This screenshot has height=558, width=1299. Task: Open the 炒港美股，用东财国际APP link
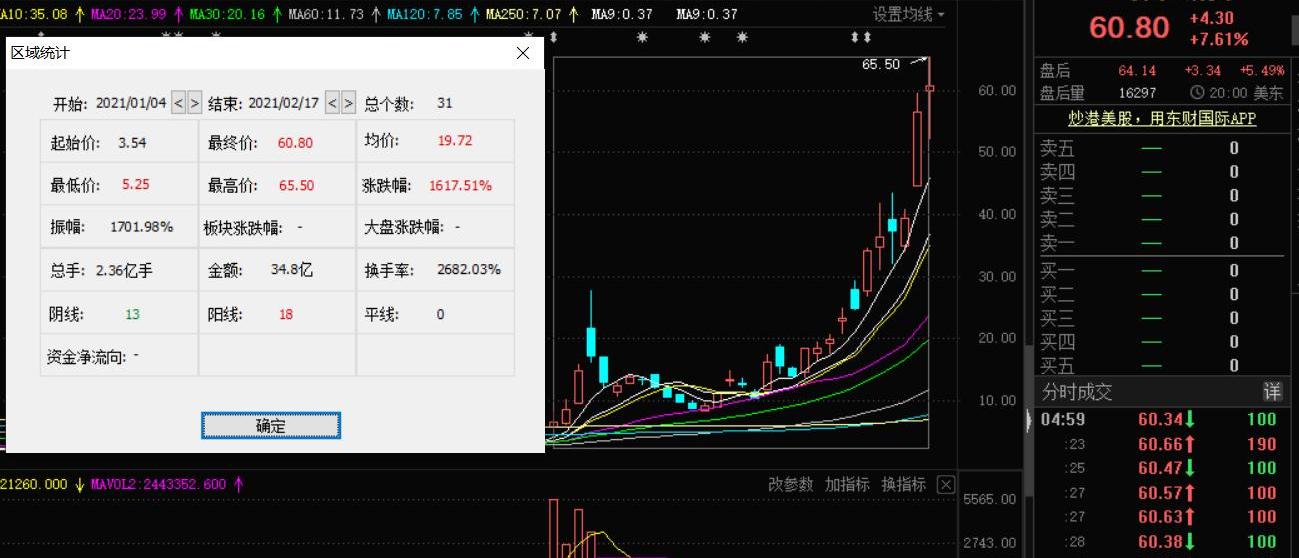(1162, 118)
